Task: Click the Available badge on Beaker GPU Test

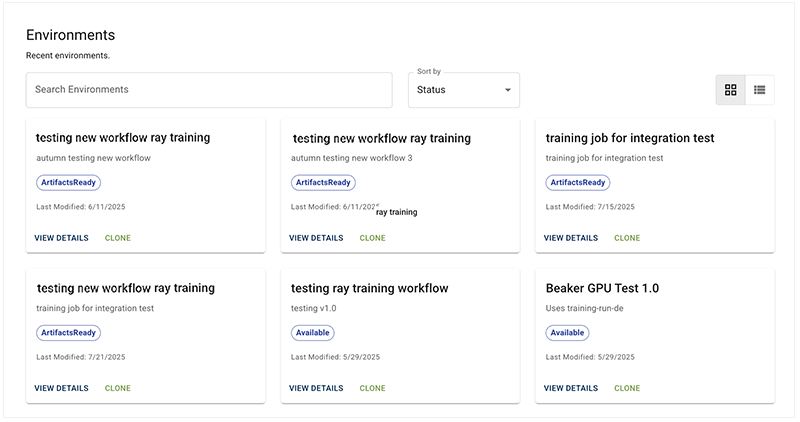Action: [567, 333]
